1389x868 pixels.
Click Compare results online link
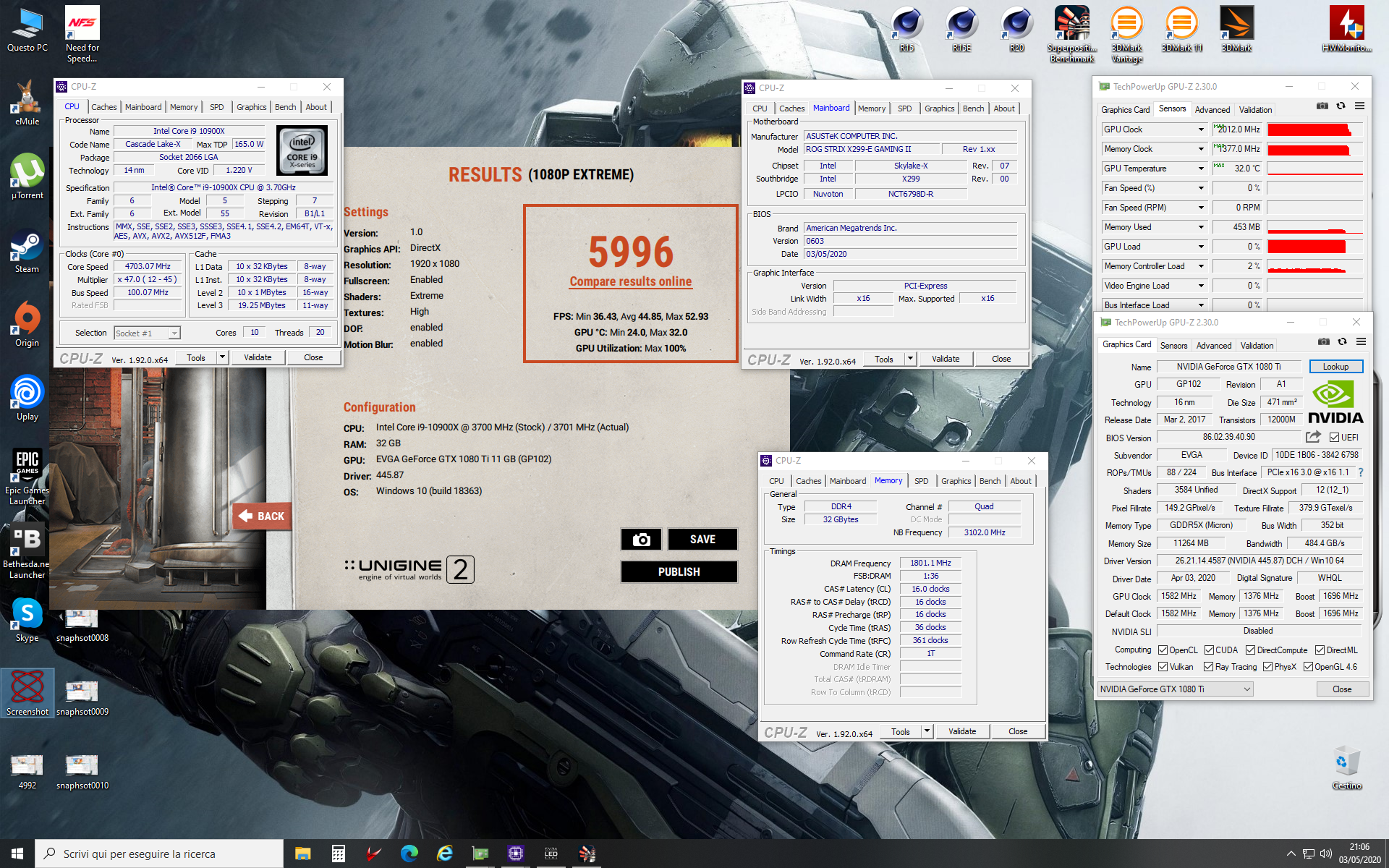tap(630, 281)
